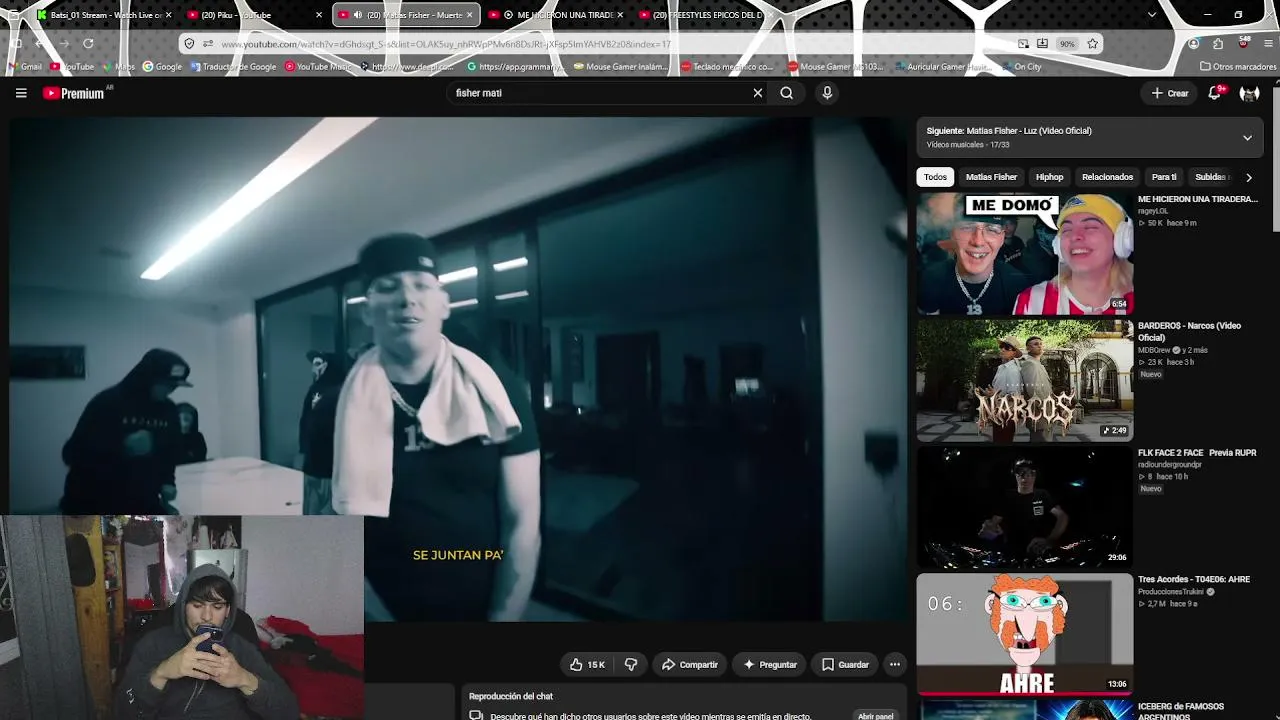This screenshot has height=720, width=1280.
Task: Switch to (20) Piku YouTube tab
Action: 256,15
